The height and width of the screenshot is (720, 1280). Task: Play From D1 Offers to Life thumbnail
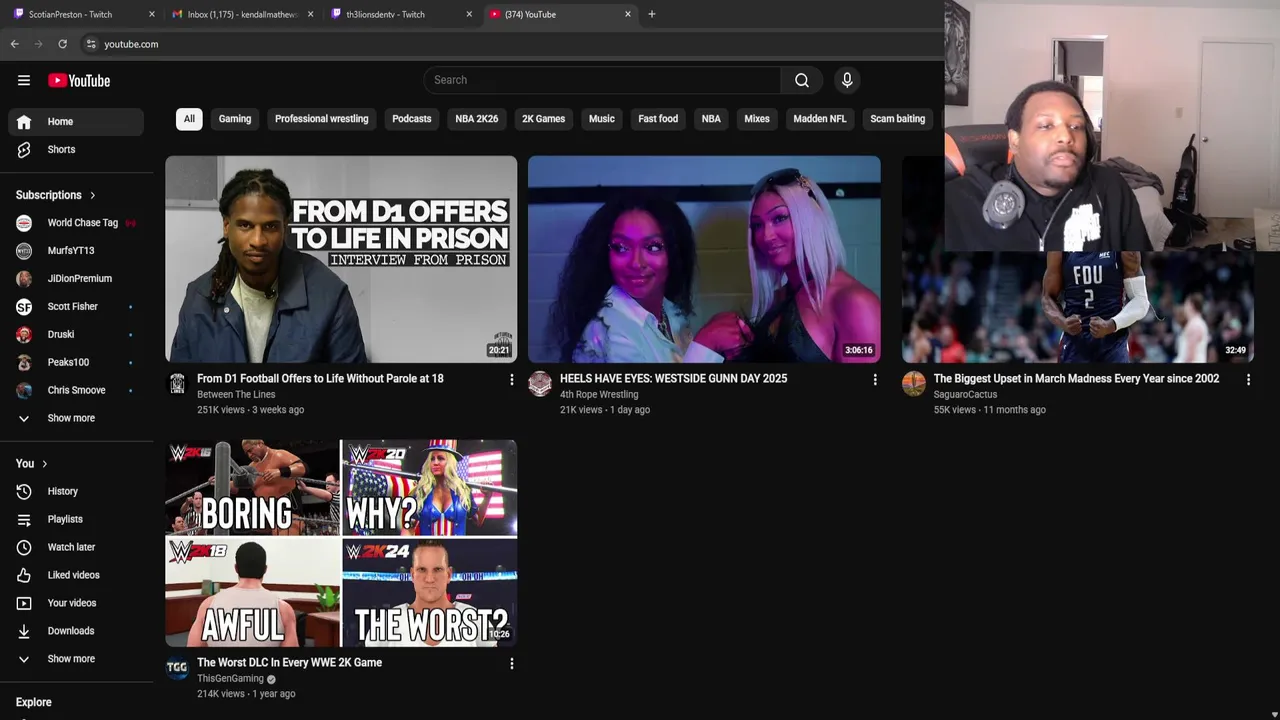(341, 259)
